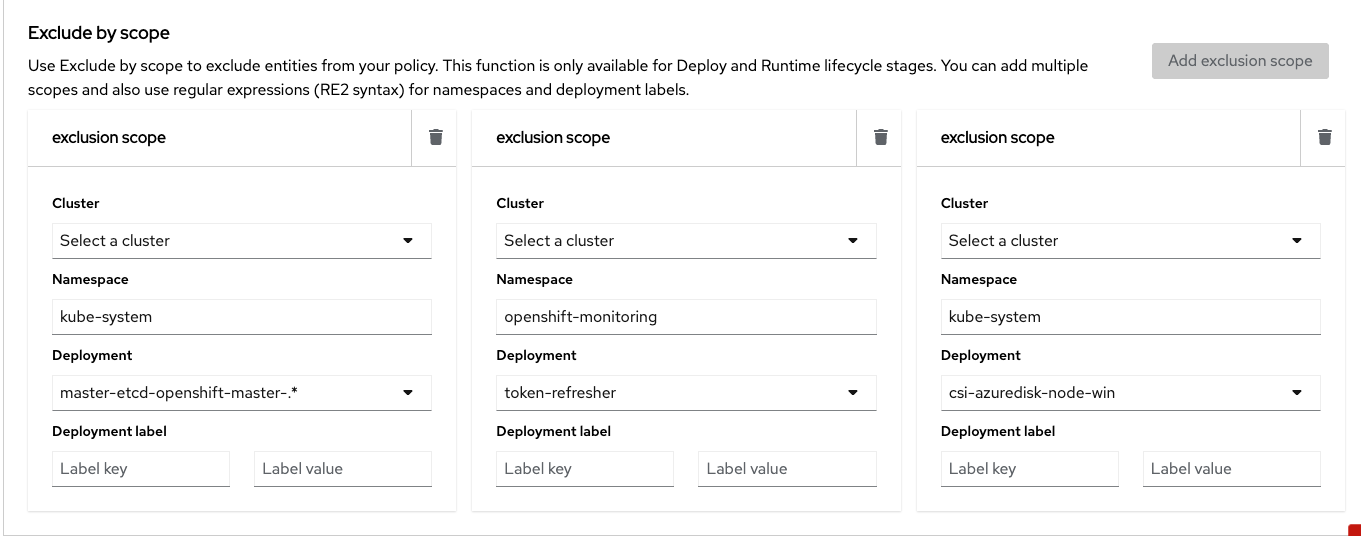Expand the token-refresher deployment dropdown
The height and width of the screenshot is (536, 1361).
click(x=685, y=393)
